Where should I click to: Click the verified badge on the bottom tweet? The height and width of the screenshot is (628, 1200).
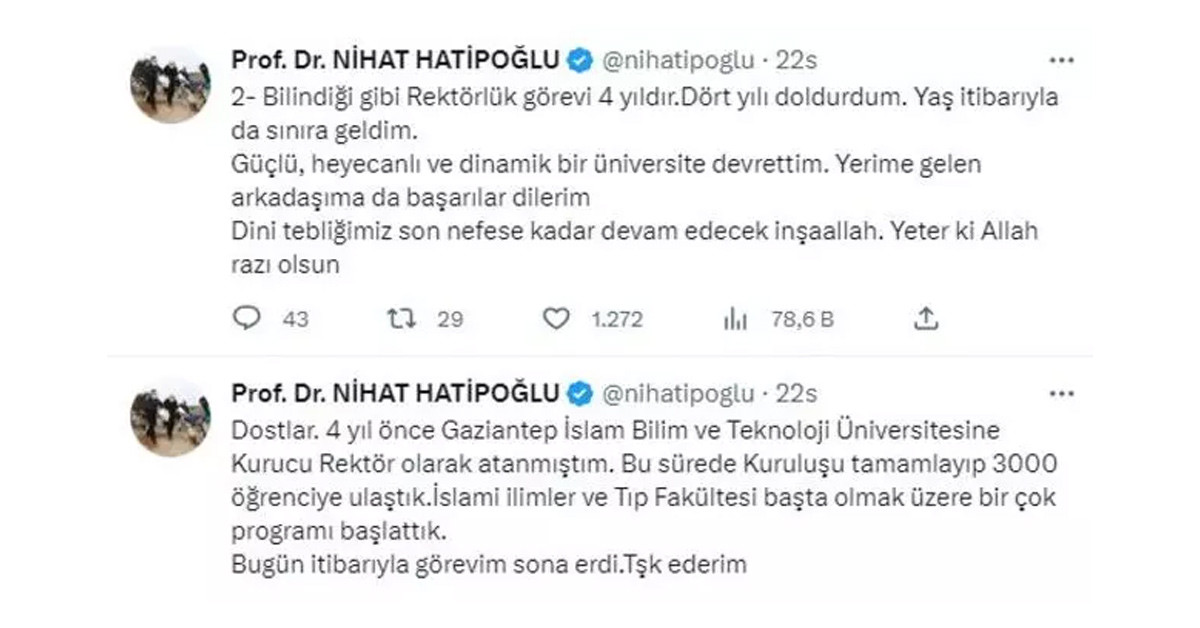click(578, 393)
